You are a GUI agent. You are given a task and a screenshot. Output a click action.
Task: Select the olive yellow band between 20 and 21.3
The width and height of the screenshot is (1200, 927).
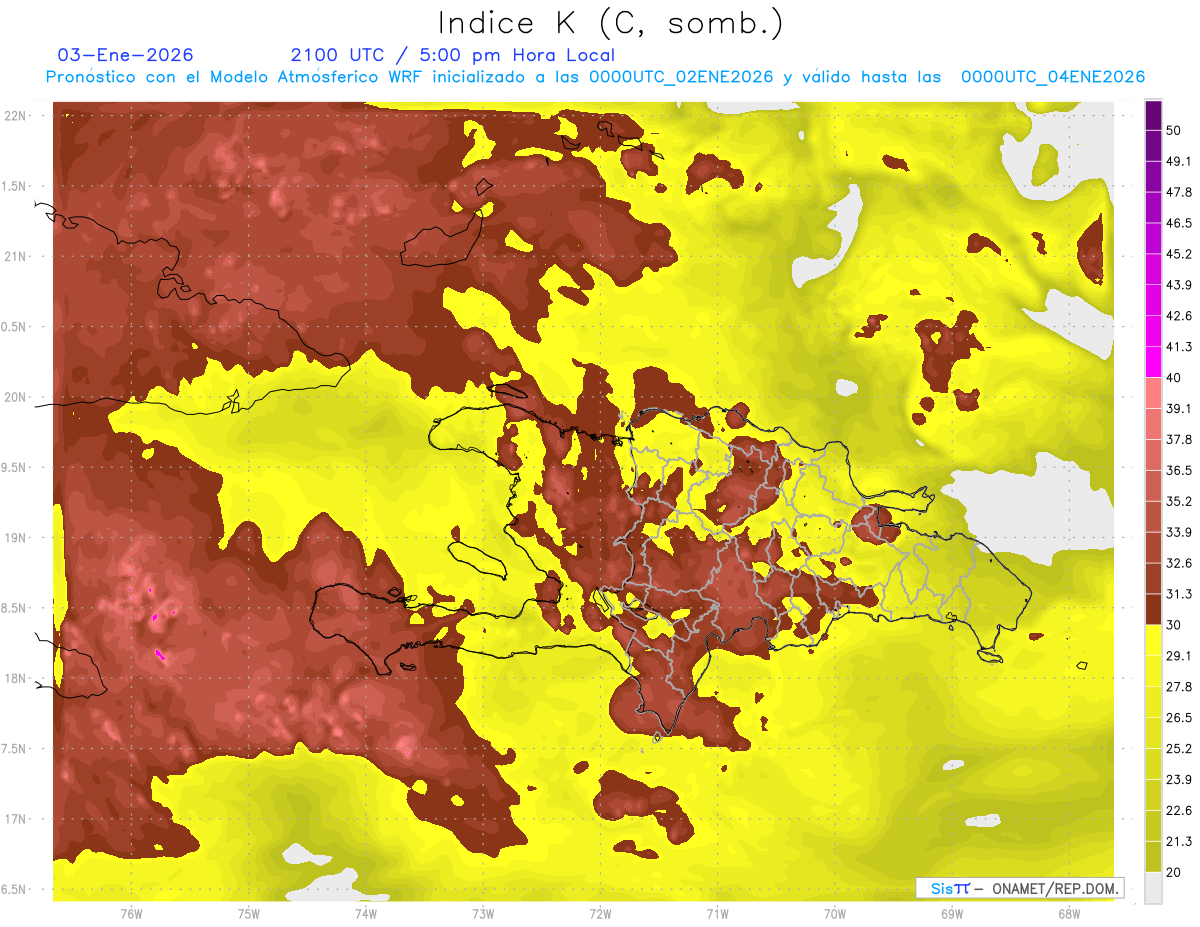coord(1153,856)
